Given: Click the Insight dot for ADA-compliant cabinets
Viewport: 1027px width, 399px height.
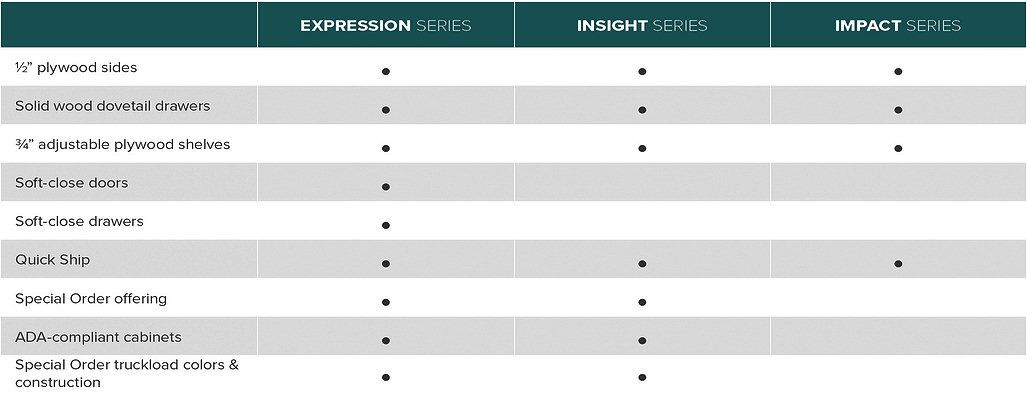Looking at the screenshot, I should 642,341.
